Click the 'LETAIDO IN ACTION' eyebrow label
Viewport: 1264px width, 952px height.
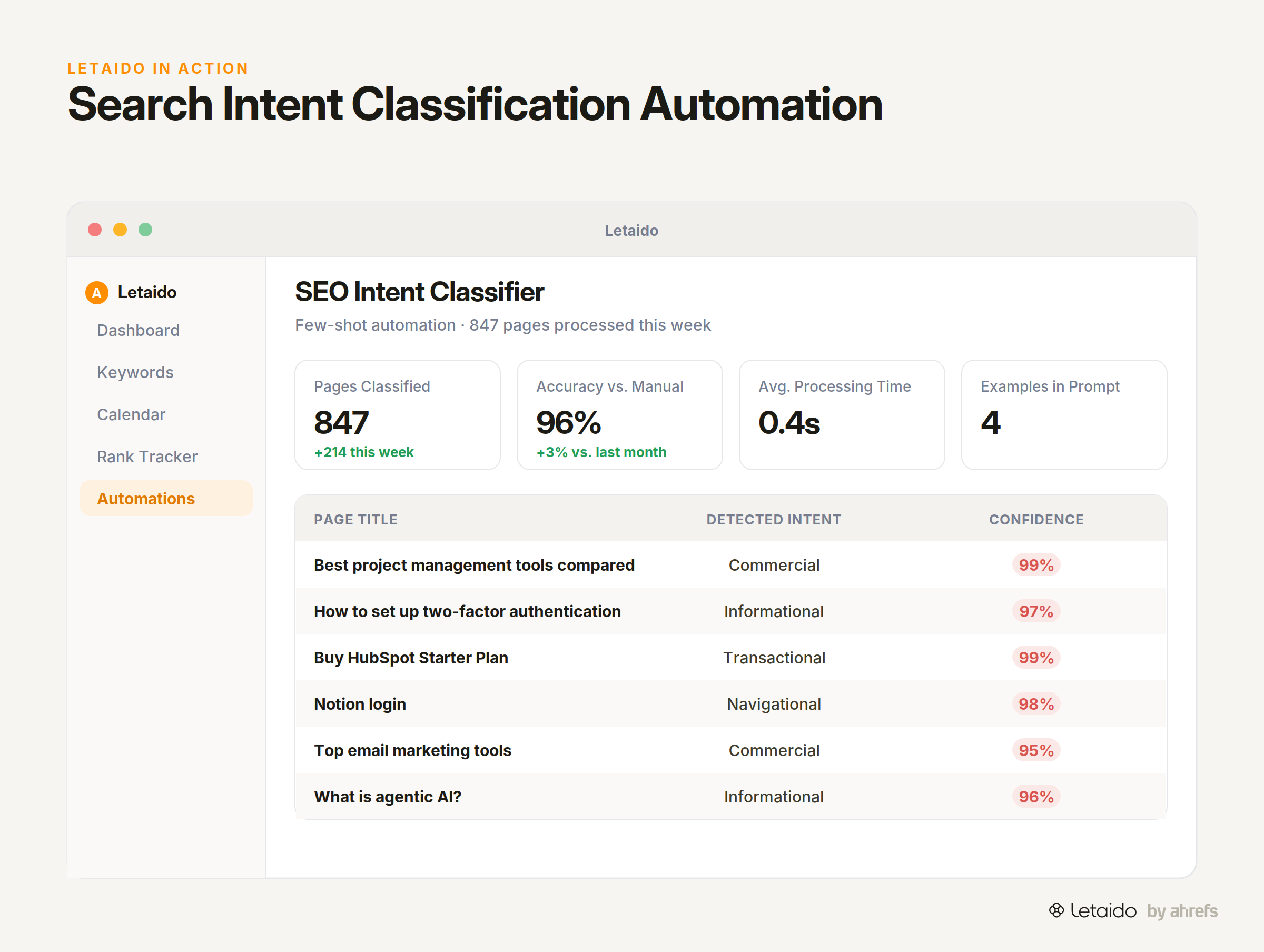(x=159, y=68)
